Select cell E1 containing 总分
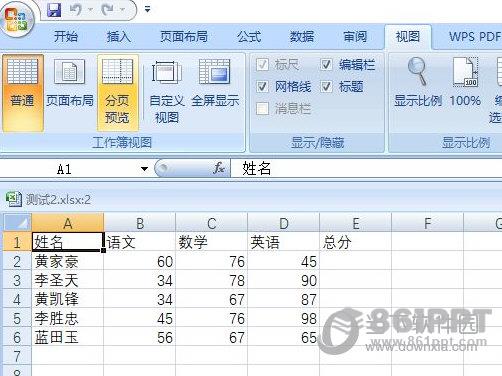 pyautogui.click(x=355, y=241)
